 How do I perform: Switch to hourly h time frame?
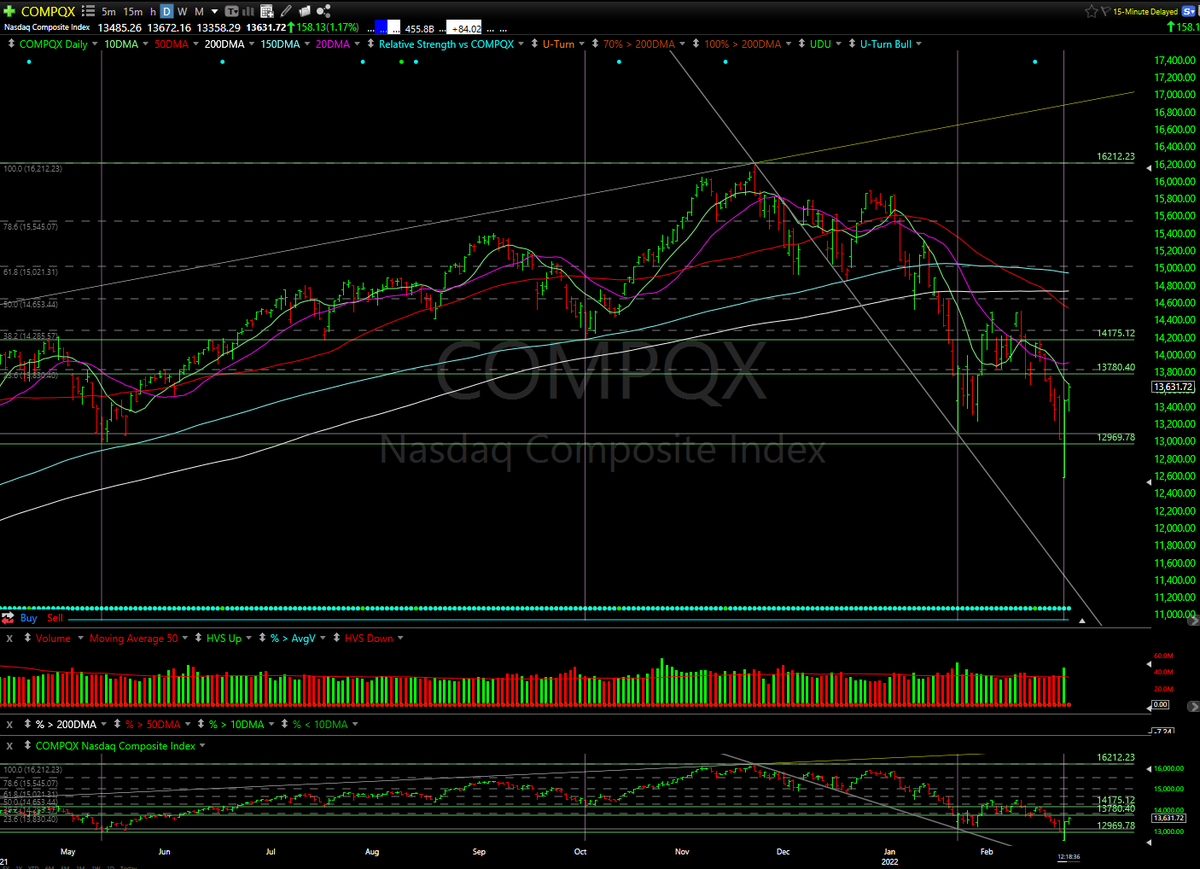[153, 11]
